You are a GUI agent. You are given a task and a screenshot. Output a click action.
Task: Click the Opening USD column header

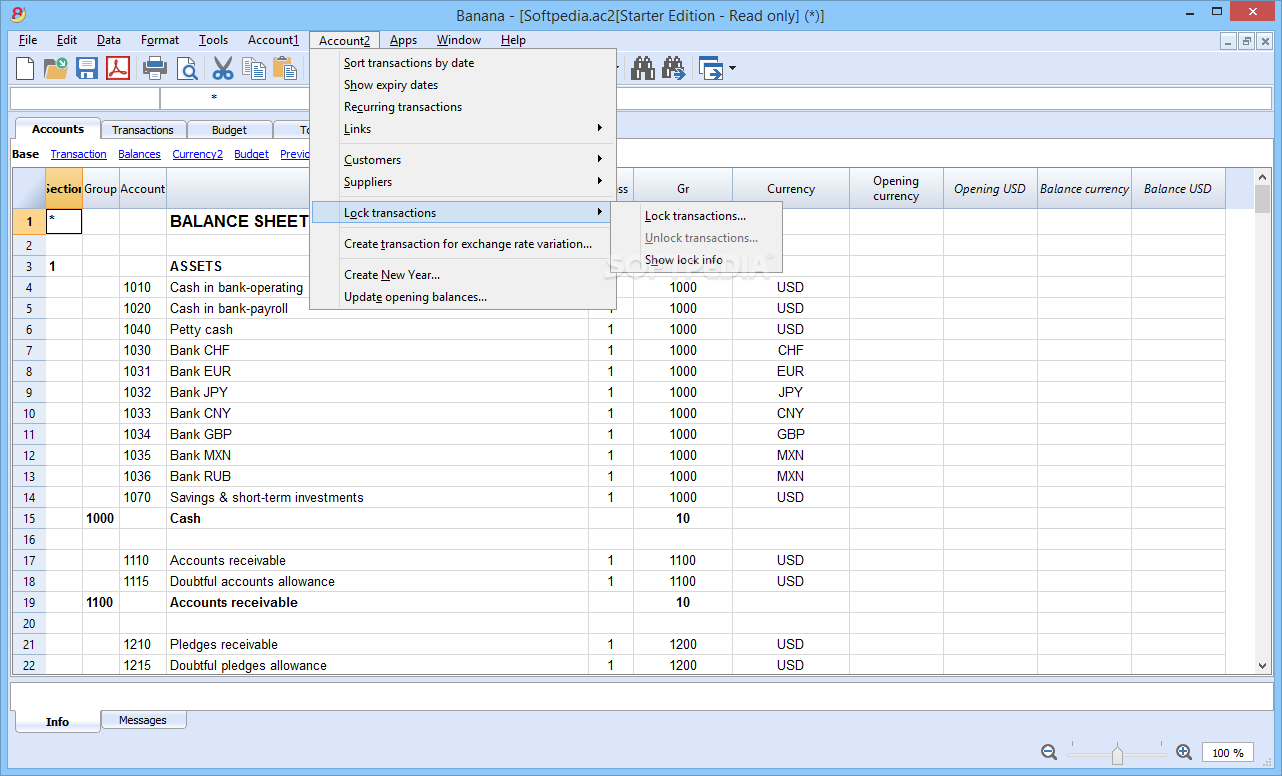click(x=990, y=189)
